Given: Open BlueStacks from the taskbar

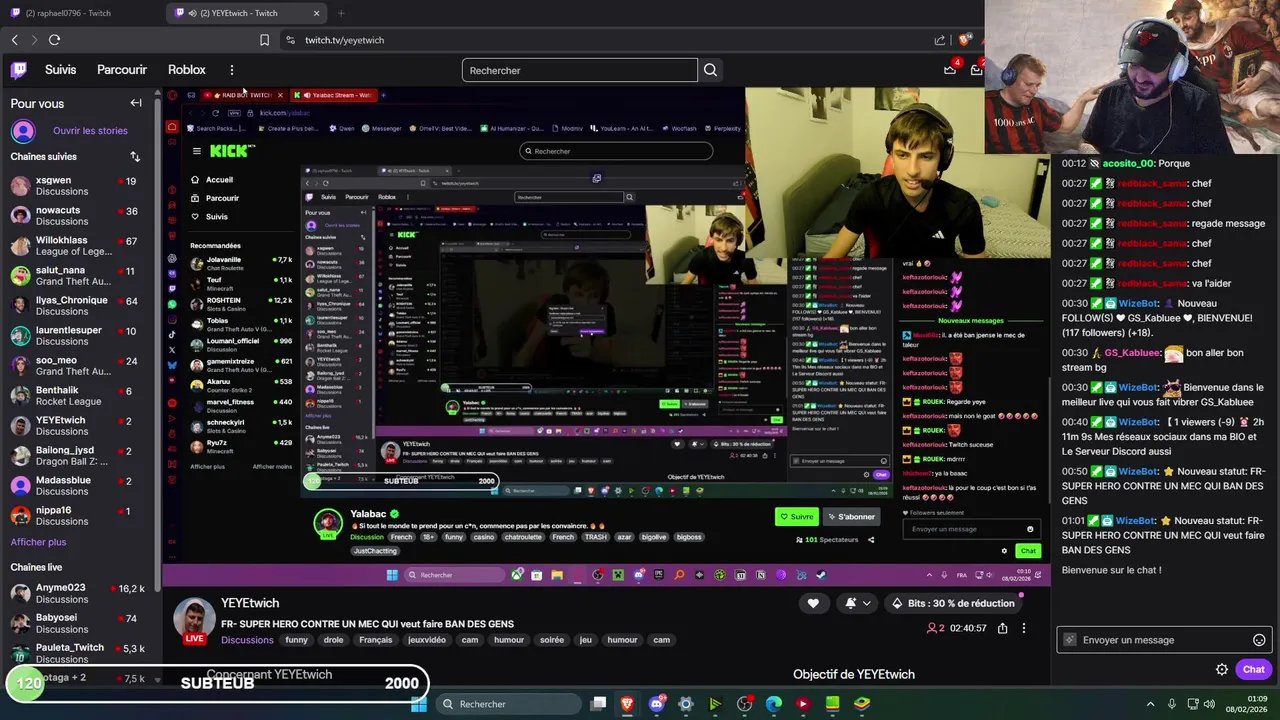Looking at the screenshot, I should 861,704.
